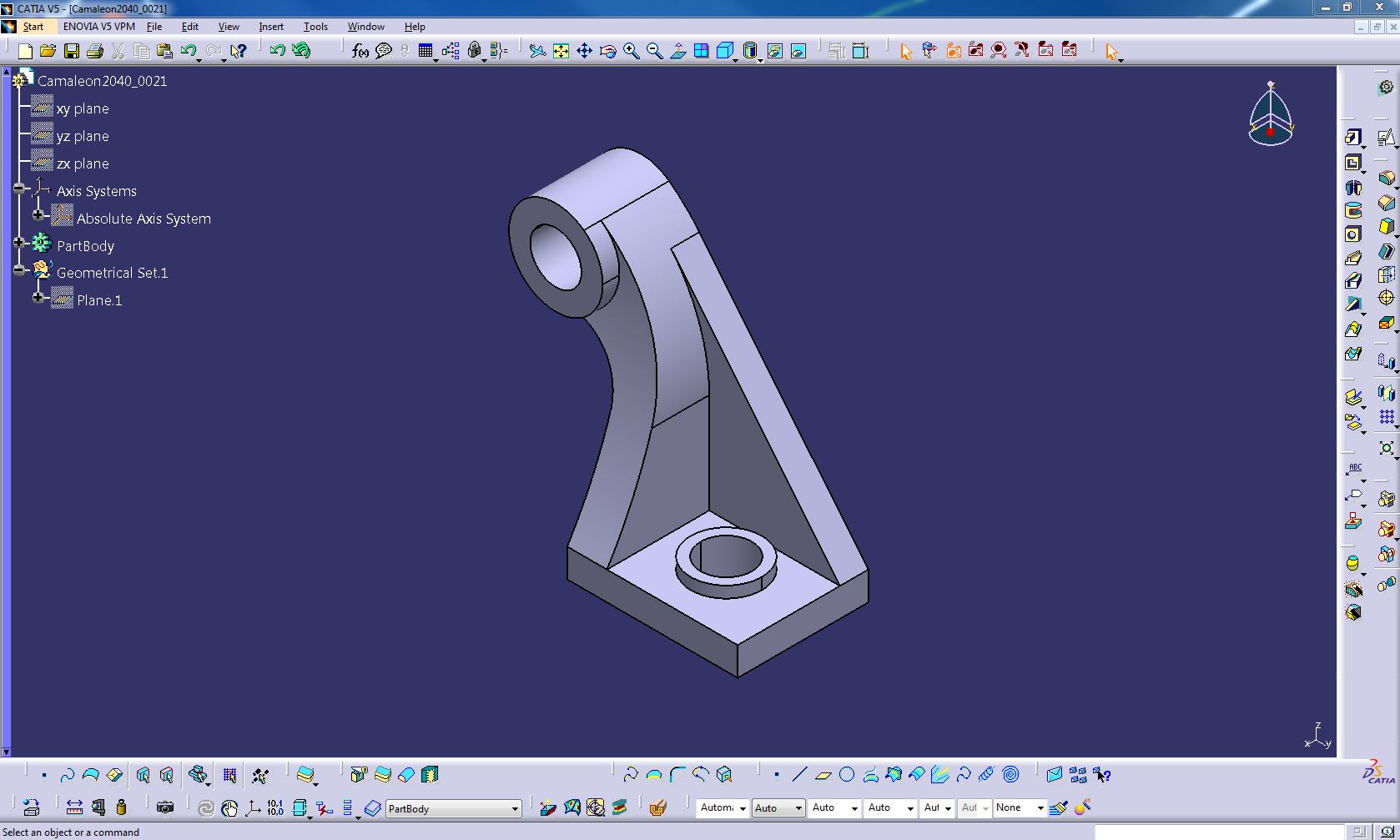Open the PartBody working-object combo box
Screen dimensions: 1400x840
click(453, 808)
